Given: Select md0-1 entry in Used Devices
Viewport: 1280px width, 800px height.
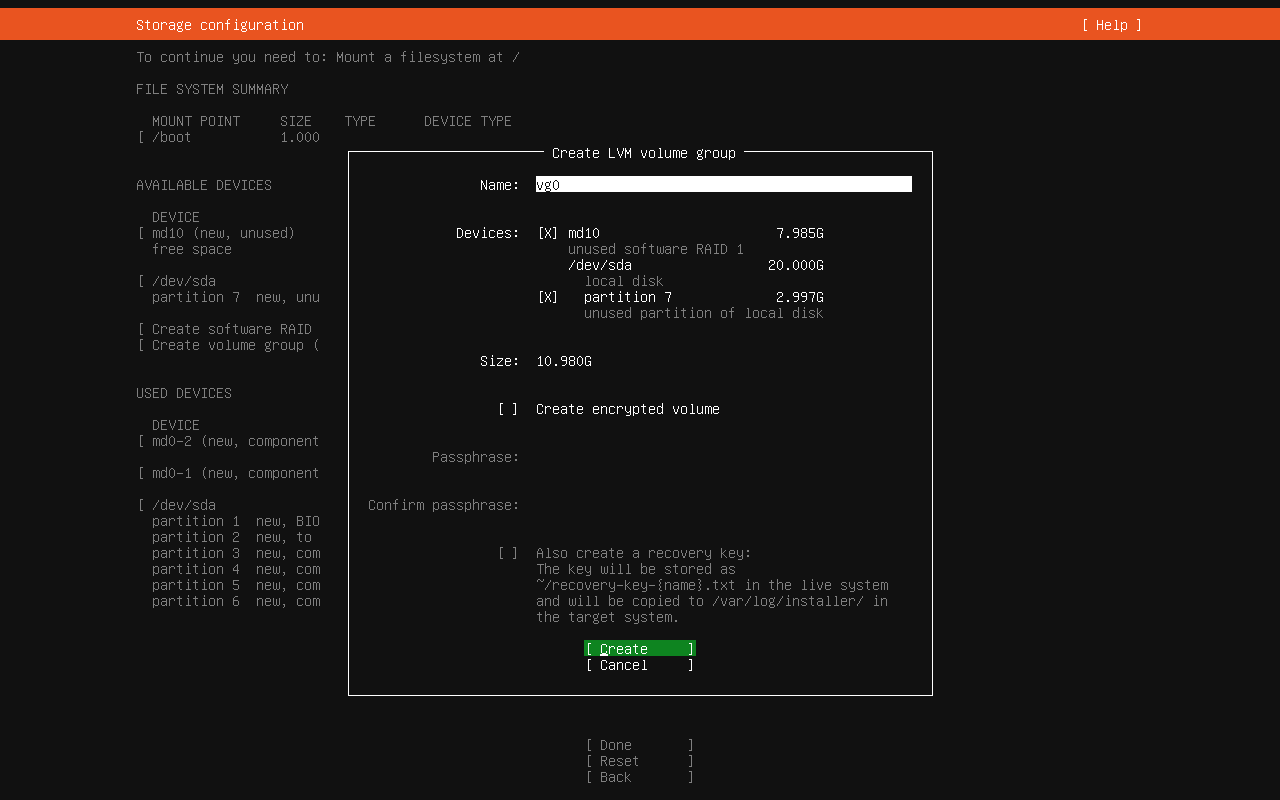Looking at the screenshot, I should 234,473.
